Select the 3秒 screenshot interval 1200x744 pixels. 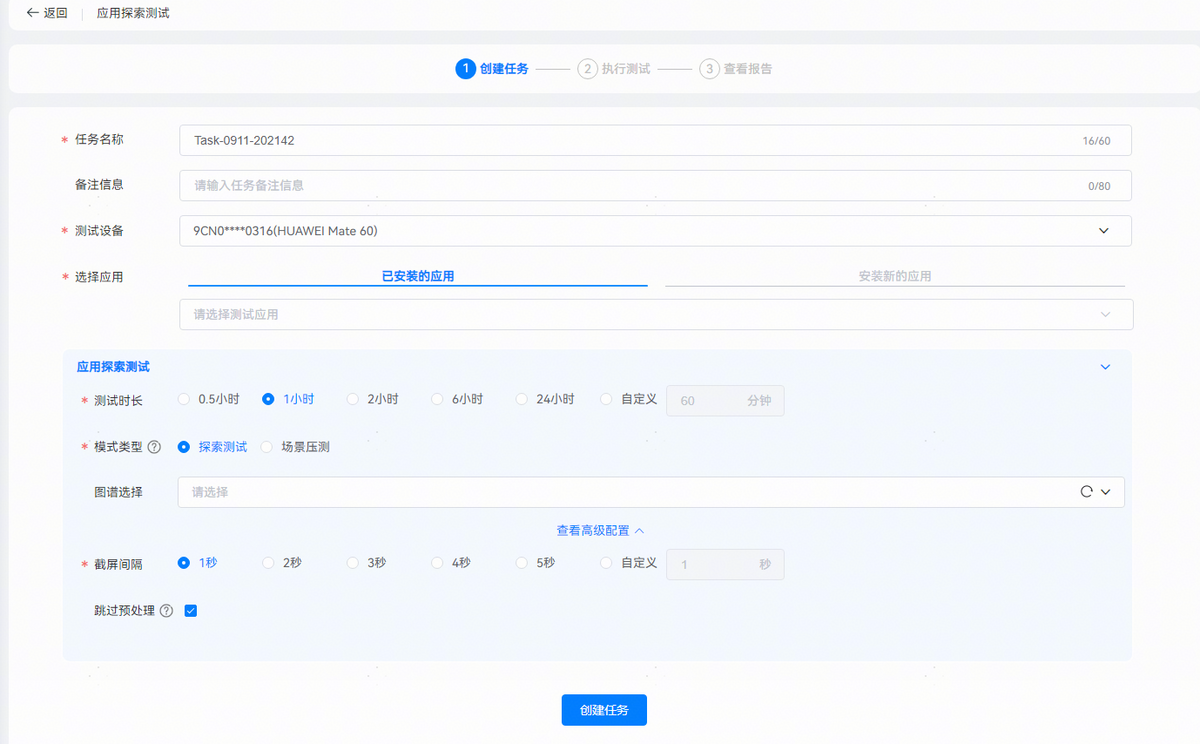(x=353, y=563)
